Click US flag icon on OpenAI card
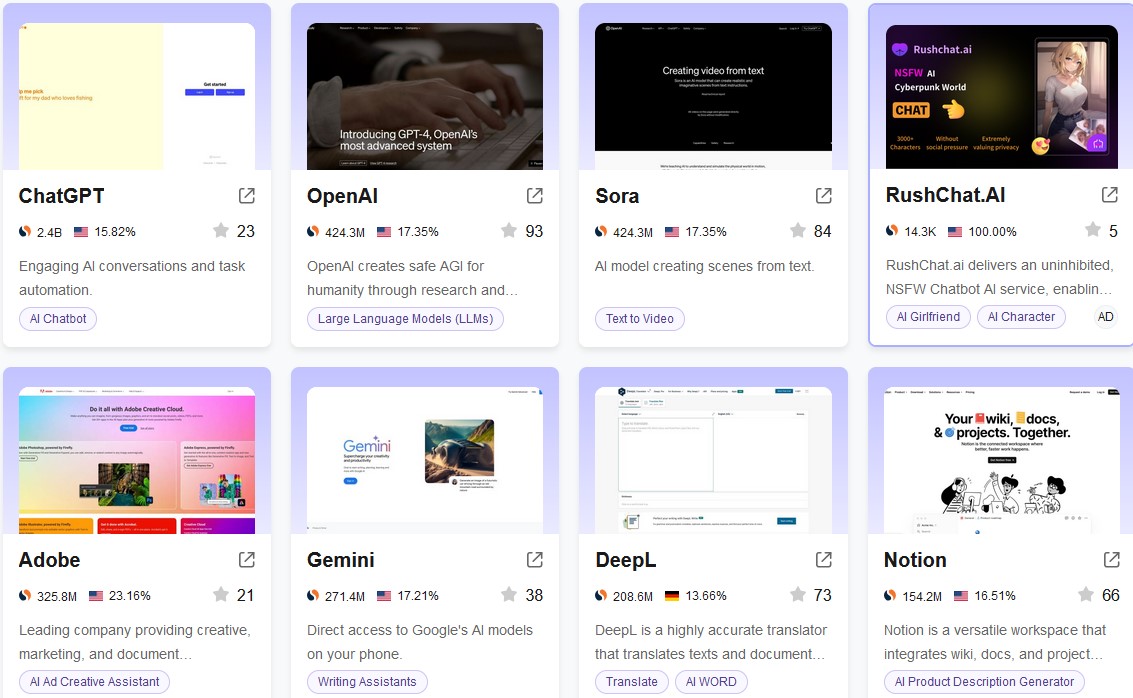The height and width of the screenshot is (698, 1133). coord(384,232)
